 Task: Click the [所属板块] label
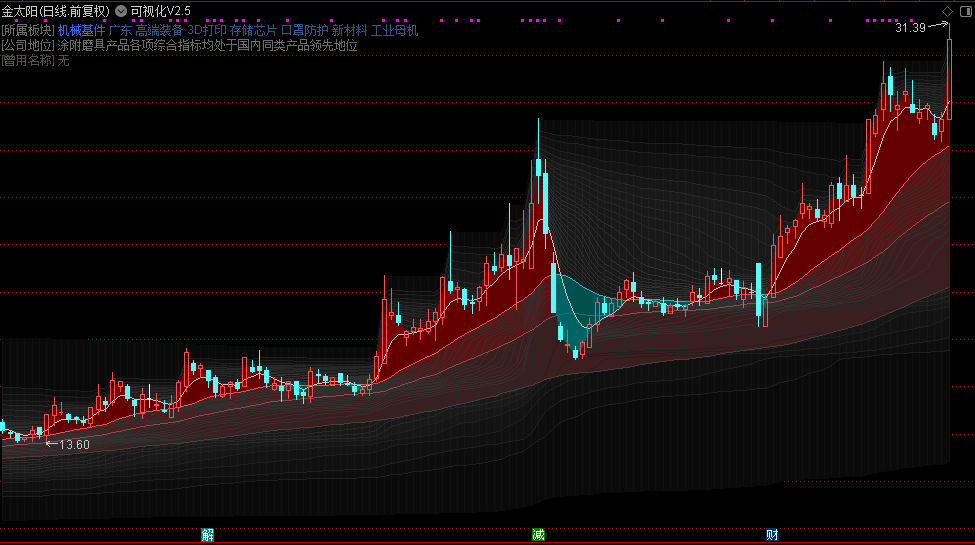28,30
